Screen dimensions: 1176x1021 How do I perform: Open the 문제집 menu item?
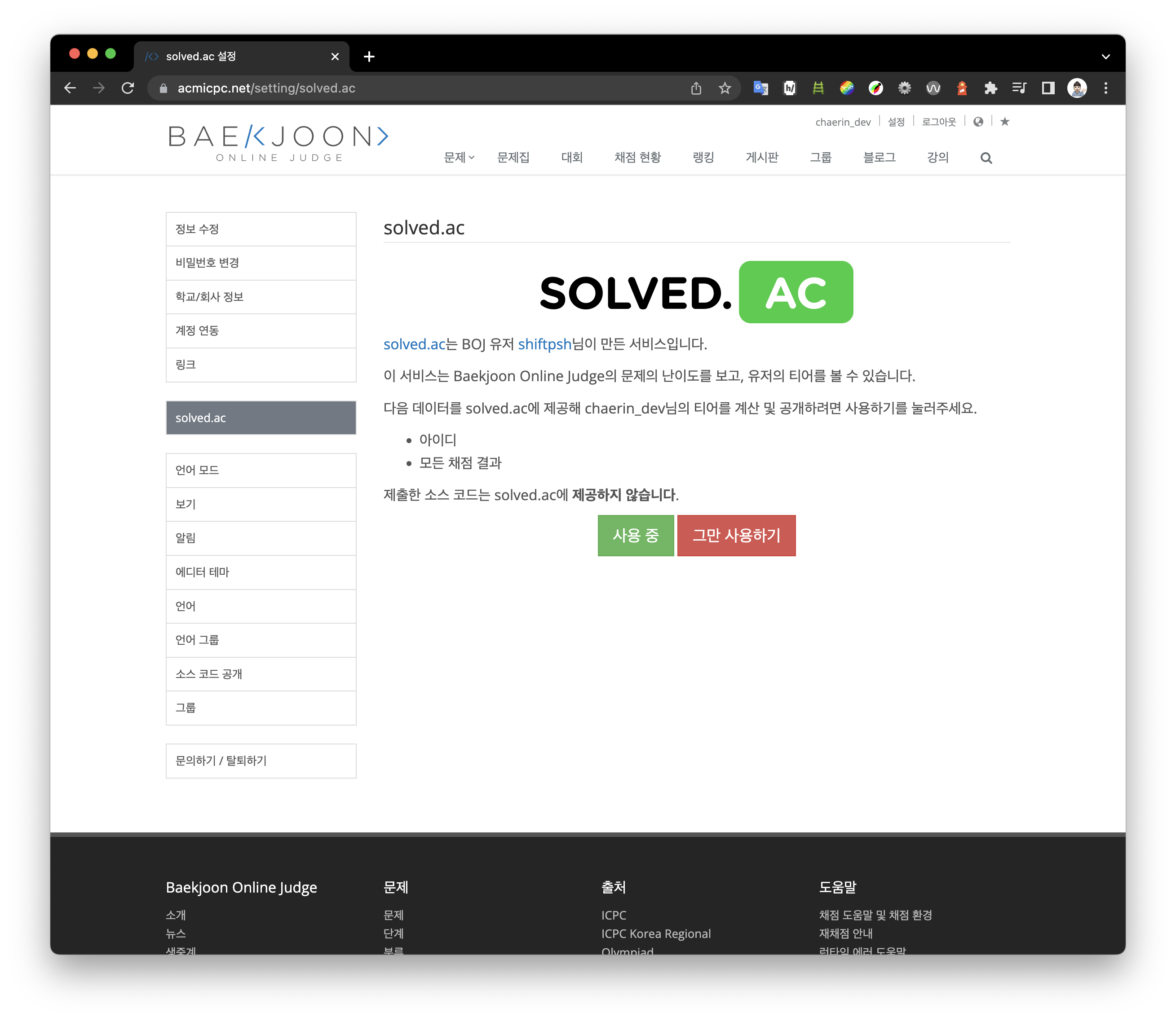tap(513, 157)
